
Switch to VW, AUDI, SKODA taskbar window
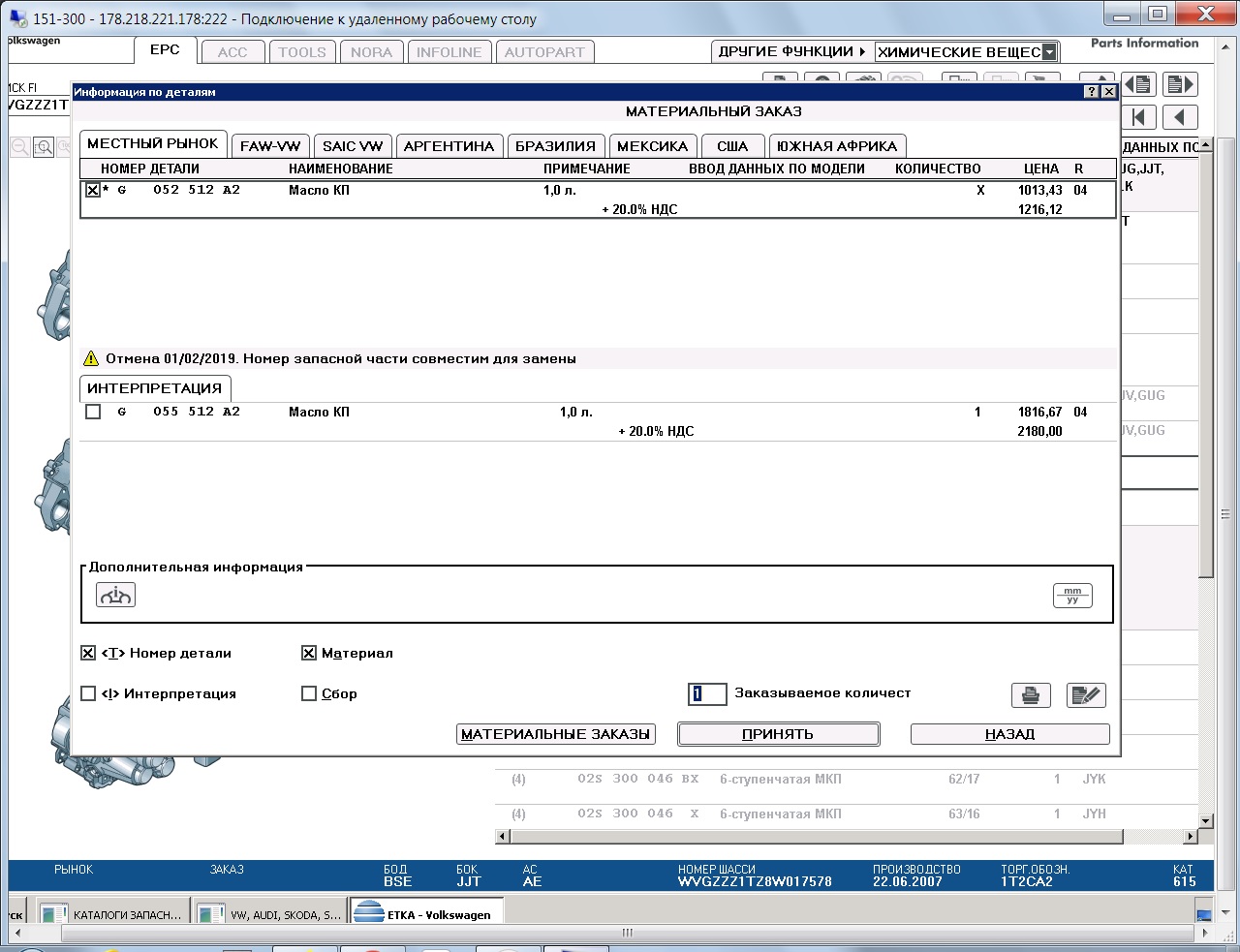pyautogui.click(x=270, y=914)
